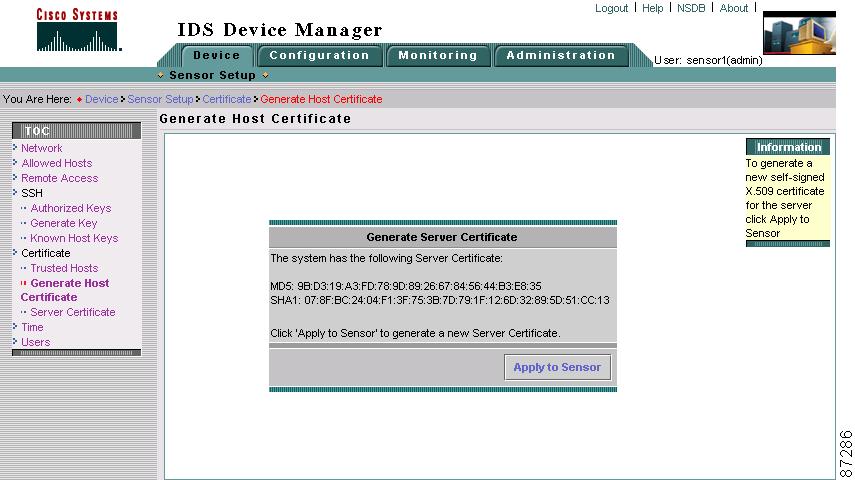This screenshot has height=480, width=855.
Task: Click the SHA1 fingerprint line
Action: pyautogui.click(x=440, y=301)
